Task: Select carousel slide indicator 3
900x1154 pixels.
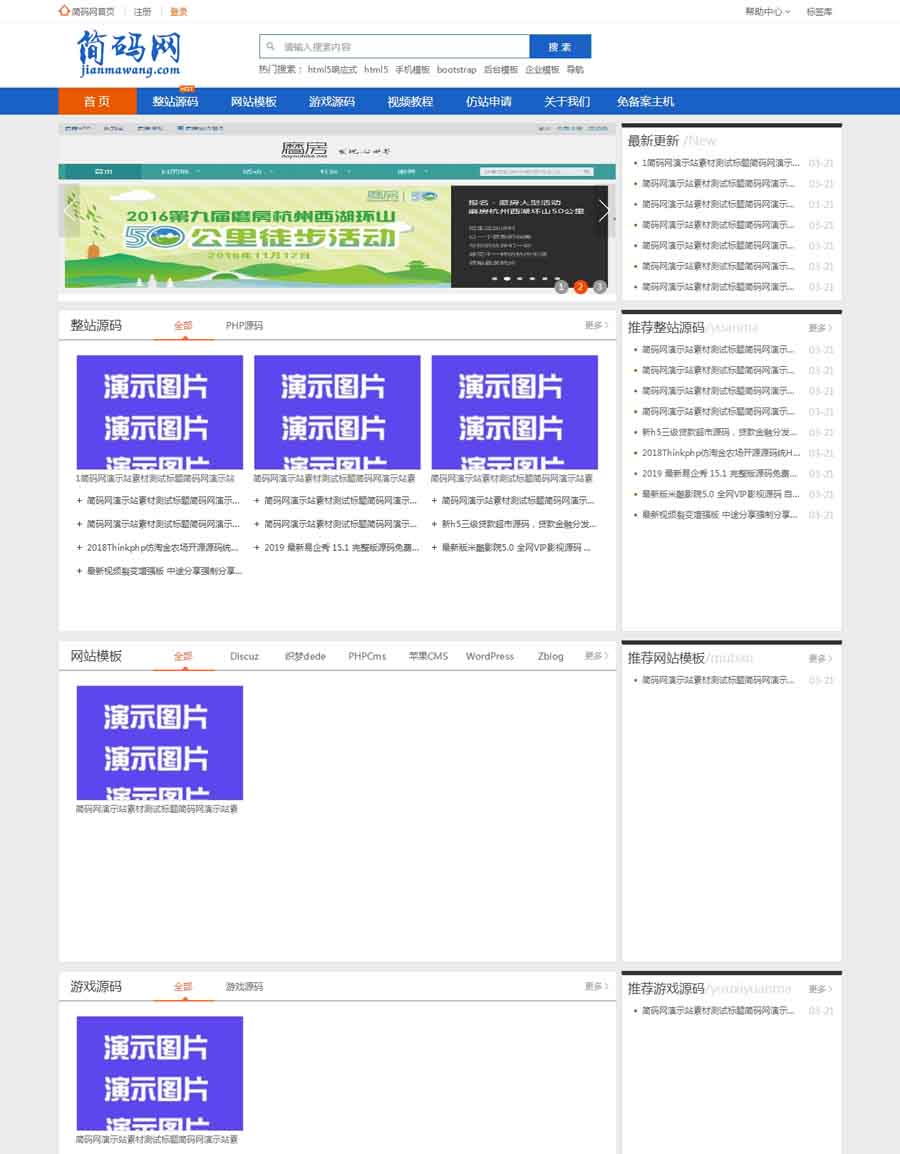Action: tap(599, 287)
